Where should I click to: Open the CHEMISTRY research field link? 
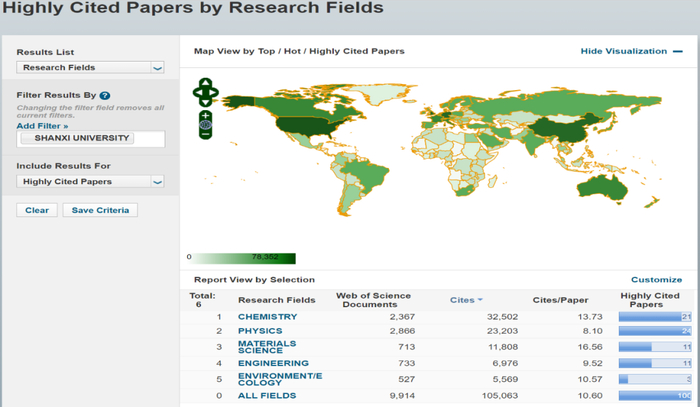(267, 317)
